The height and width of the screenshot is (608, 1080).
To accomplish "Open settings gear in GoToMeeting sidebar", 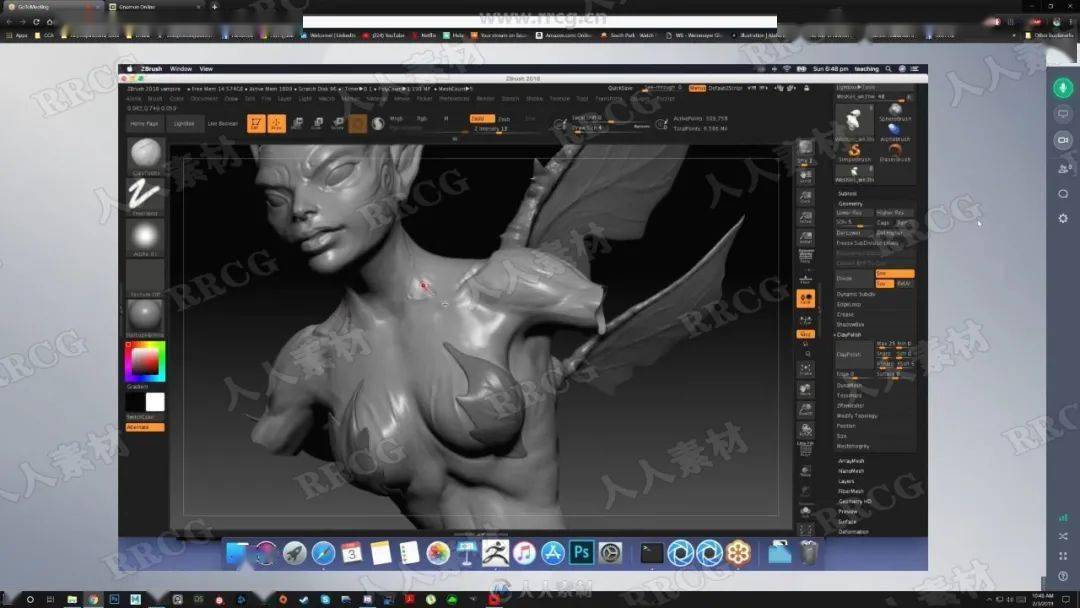I will pos(1063,218).
